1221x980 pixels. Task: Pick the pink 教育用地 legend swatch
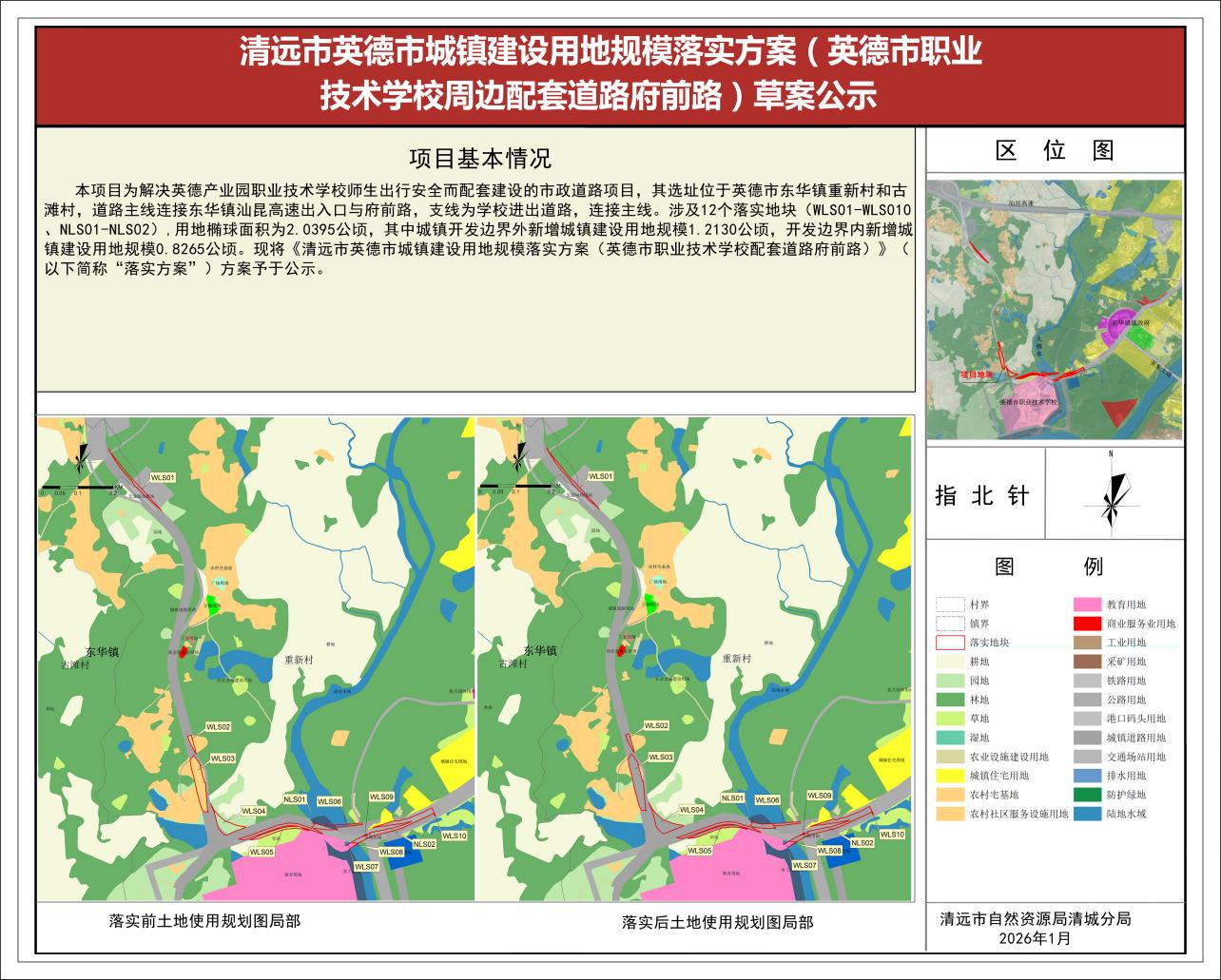click(x=1087, y=605)
